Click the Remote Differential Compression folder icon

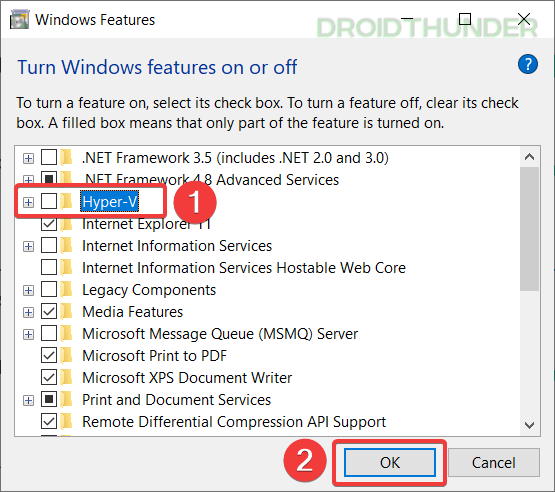point(66,422)
